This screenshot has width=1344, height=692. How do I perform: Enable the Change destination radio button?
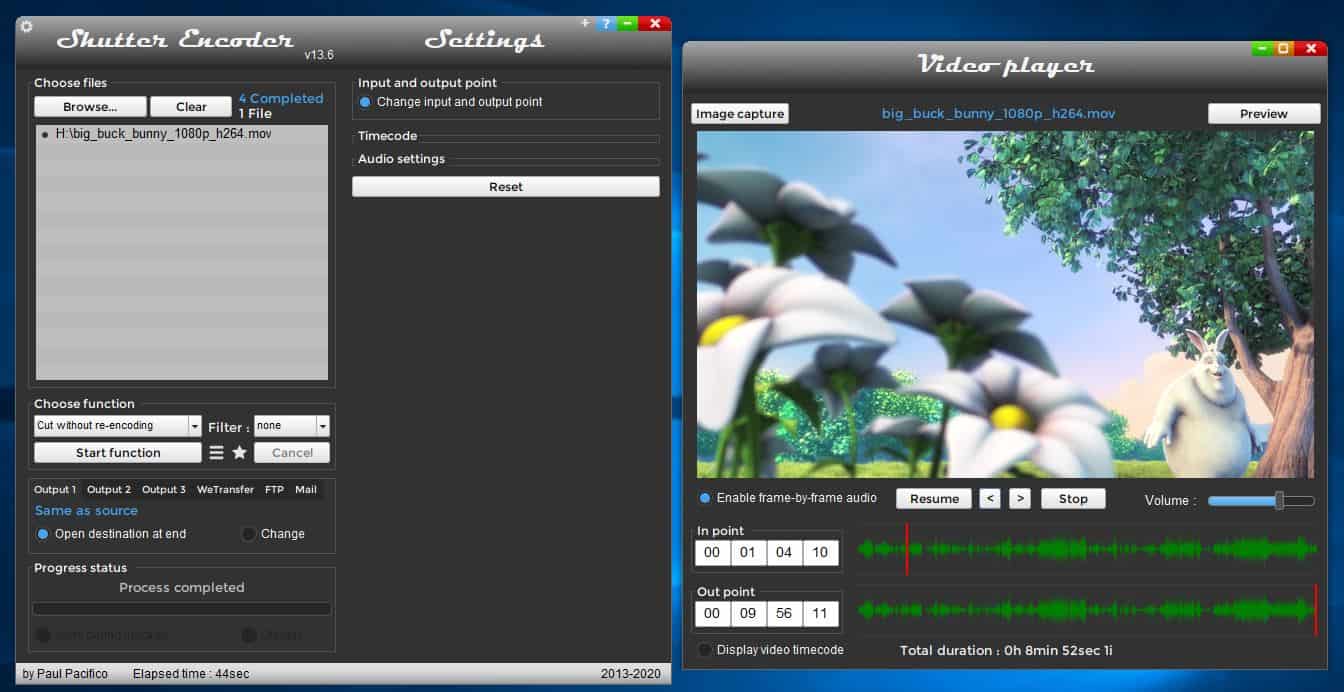click(248, 533)
